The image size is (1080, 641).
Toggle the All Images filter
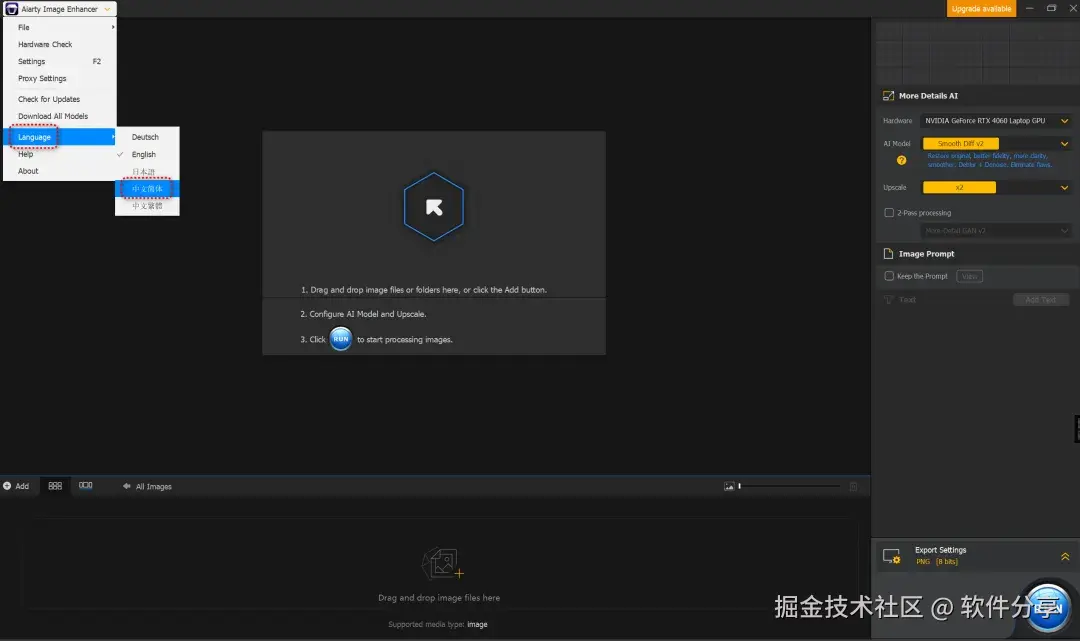click(x=147, y=486)
